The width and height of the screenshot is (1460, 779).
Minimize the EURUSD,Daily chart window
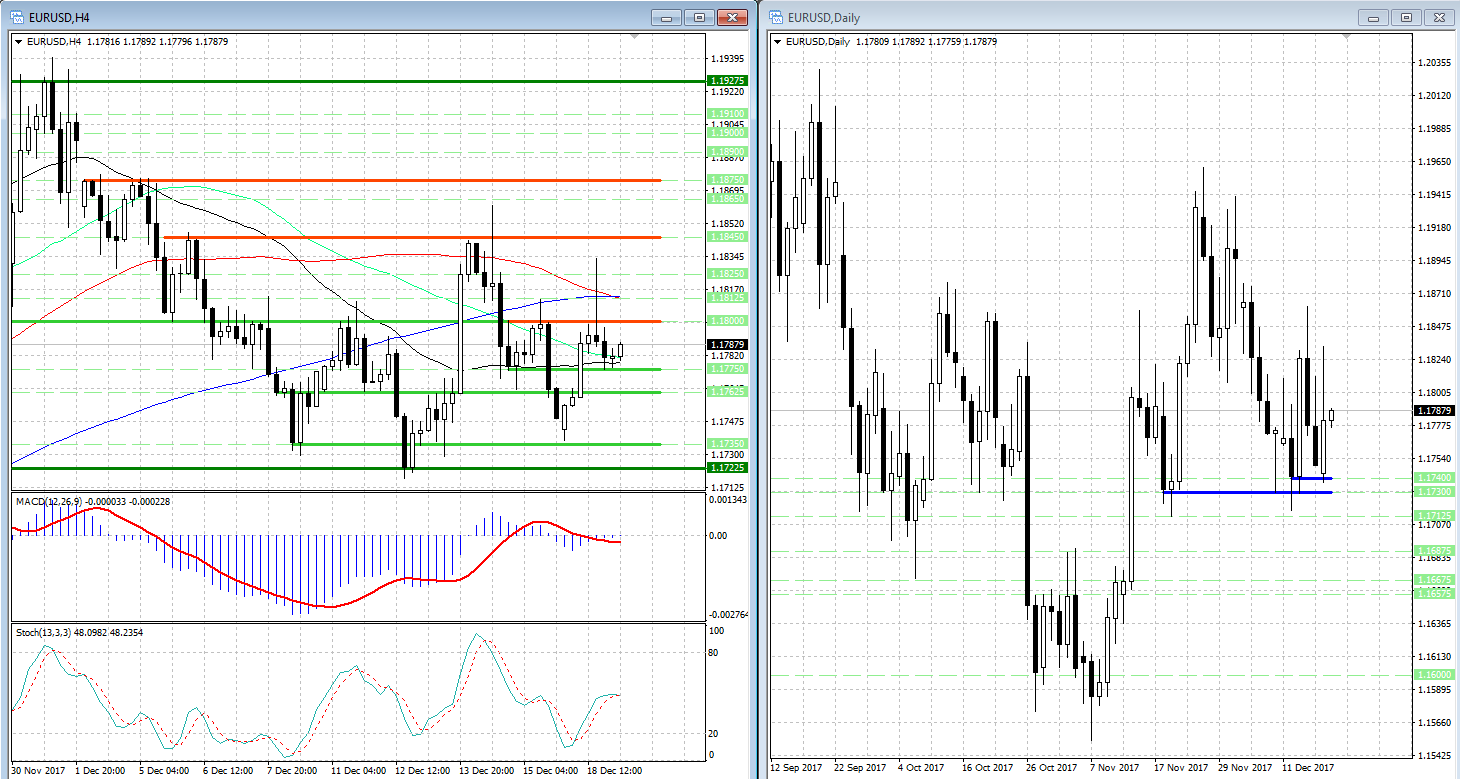[x=1374, y=17]
